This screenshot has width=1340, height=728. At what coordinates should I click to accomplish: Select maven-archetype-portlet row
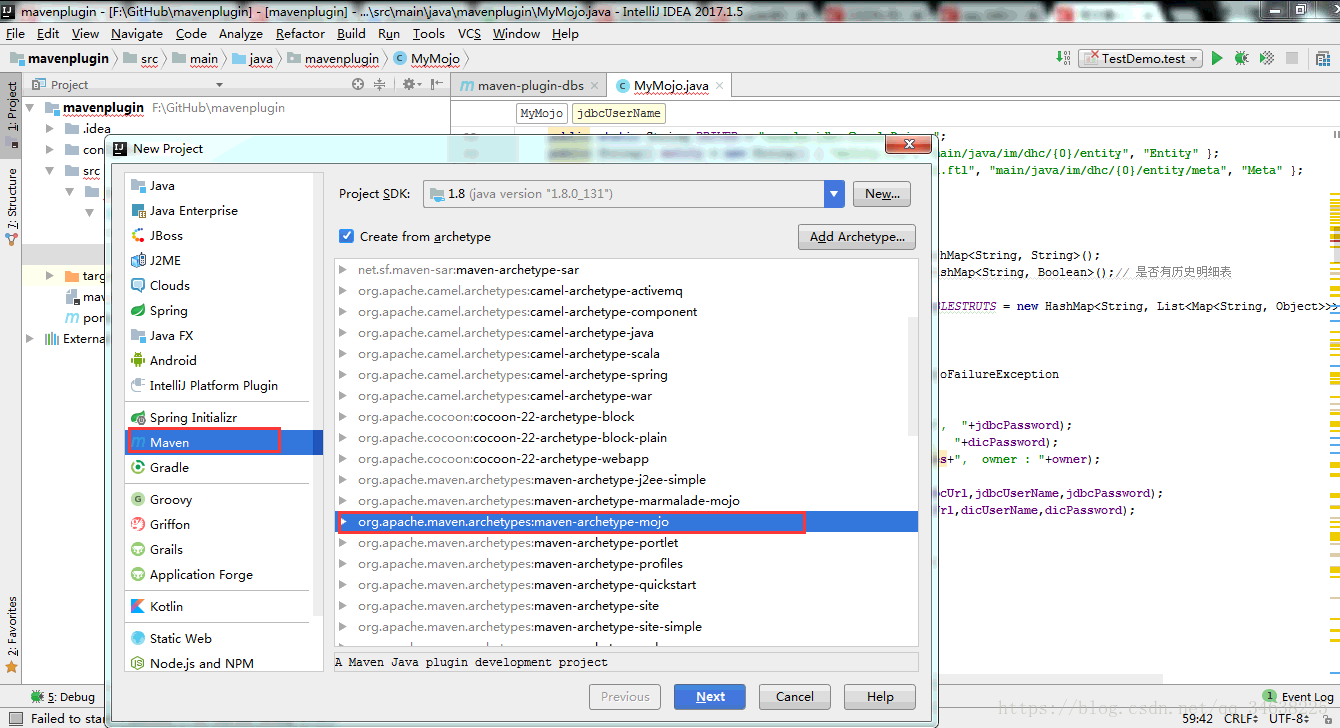(626, 543)
